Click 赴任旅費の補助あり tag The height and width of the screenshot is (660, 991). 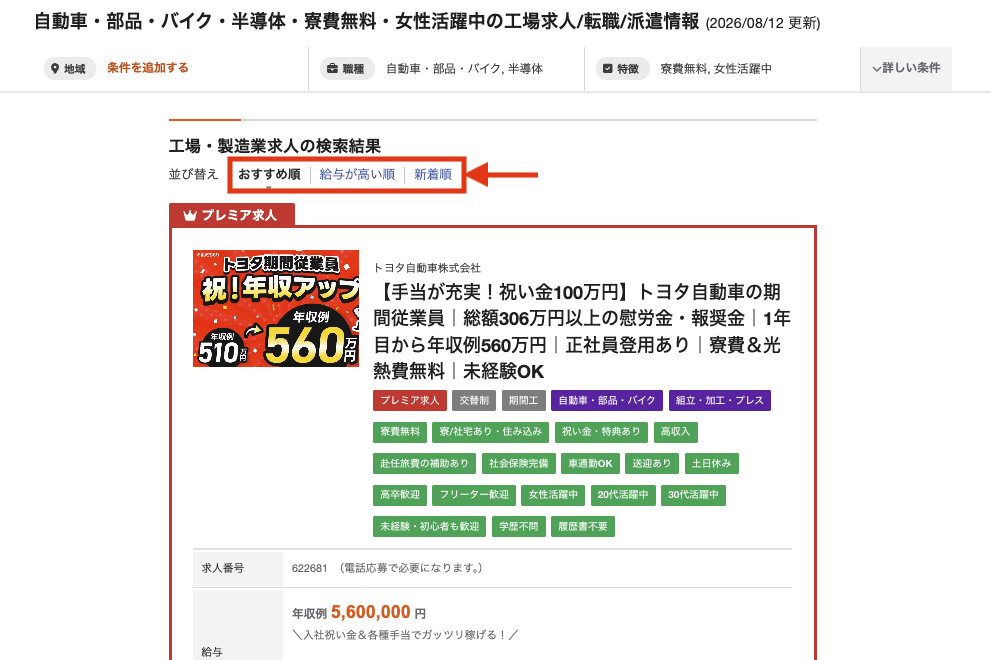coord(424,463)
